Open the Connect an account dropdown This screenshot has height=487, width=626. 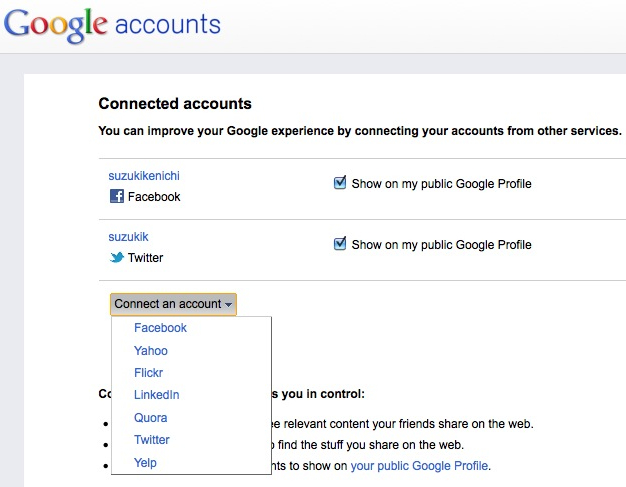(173, 304)
